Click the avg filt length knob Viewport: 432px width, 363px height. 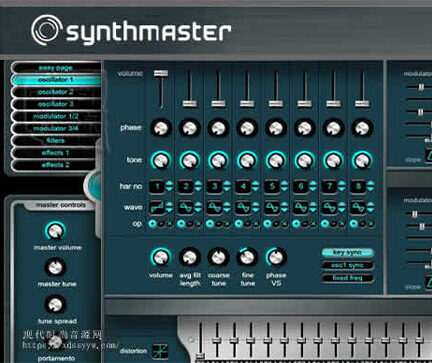click(190, 257)
